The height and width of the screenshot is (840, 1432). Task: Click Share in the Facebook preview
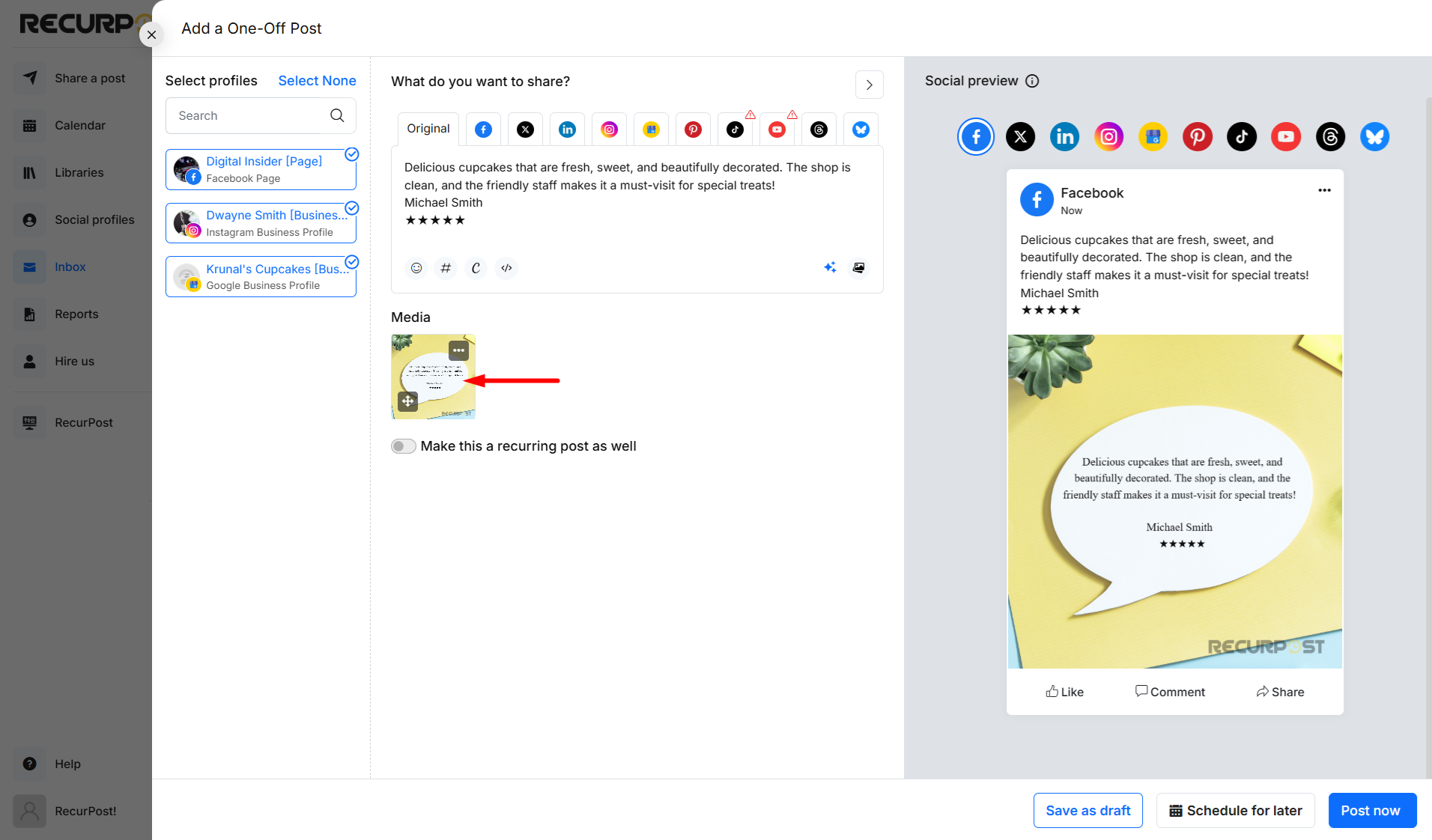click(x=1280, y=692)
